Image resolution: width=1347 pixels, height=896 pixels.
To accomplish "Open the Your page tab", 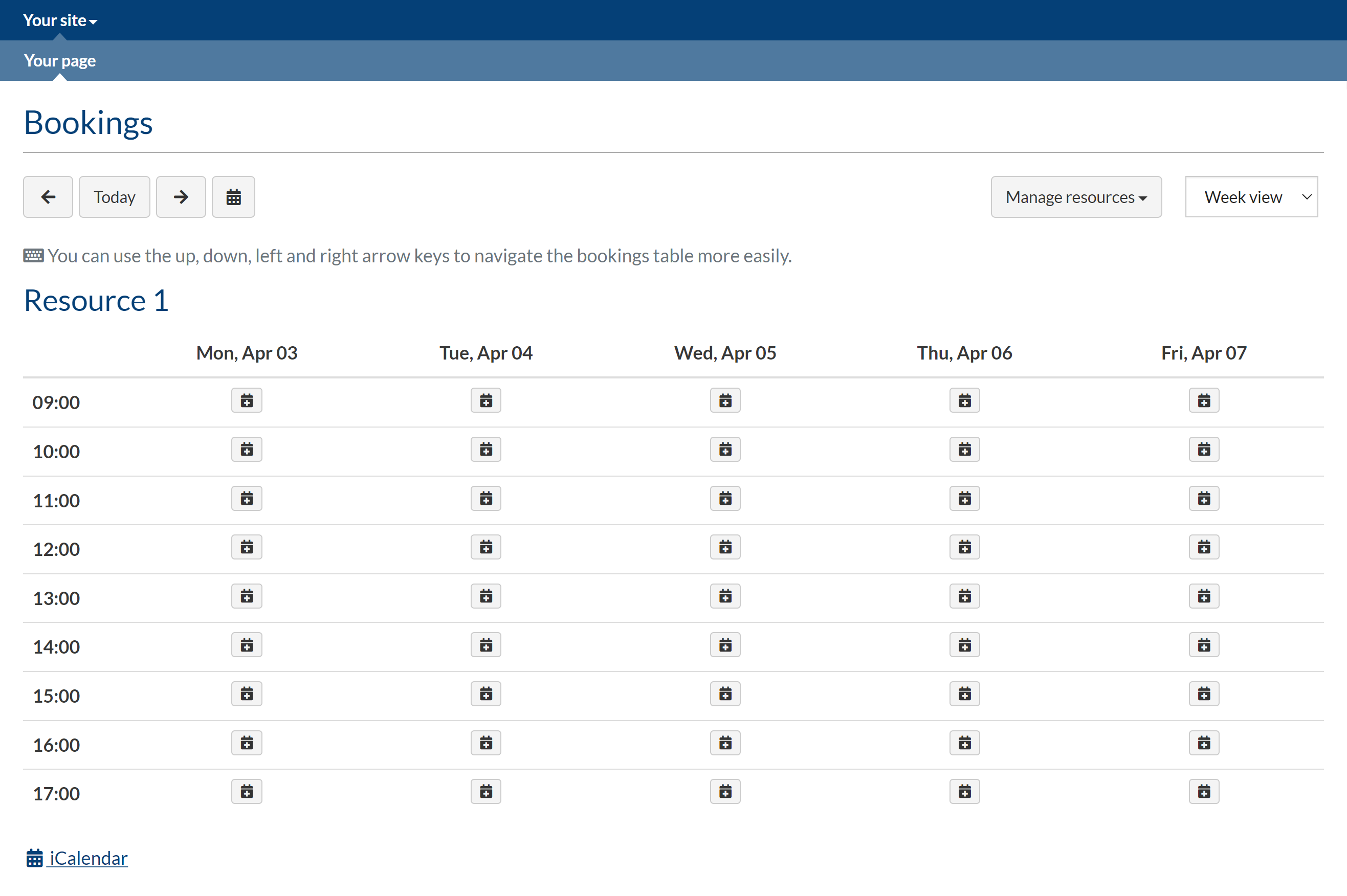I will click(x=60, y=60).
